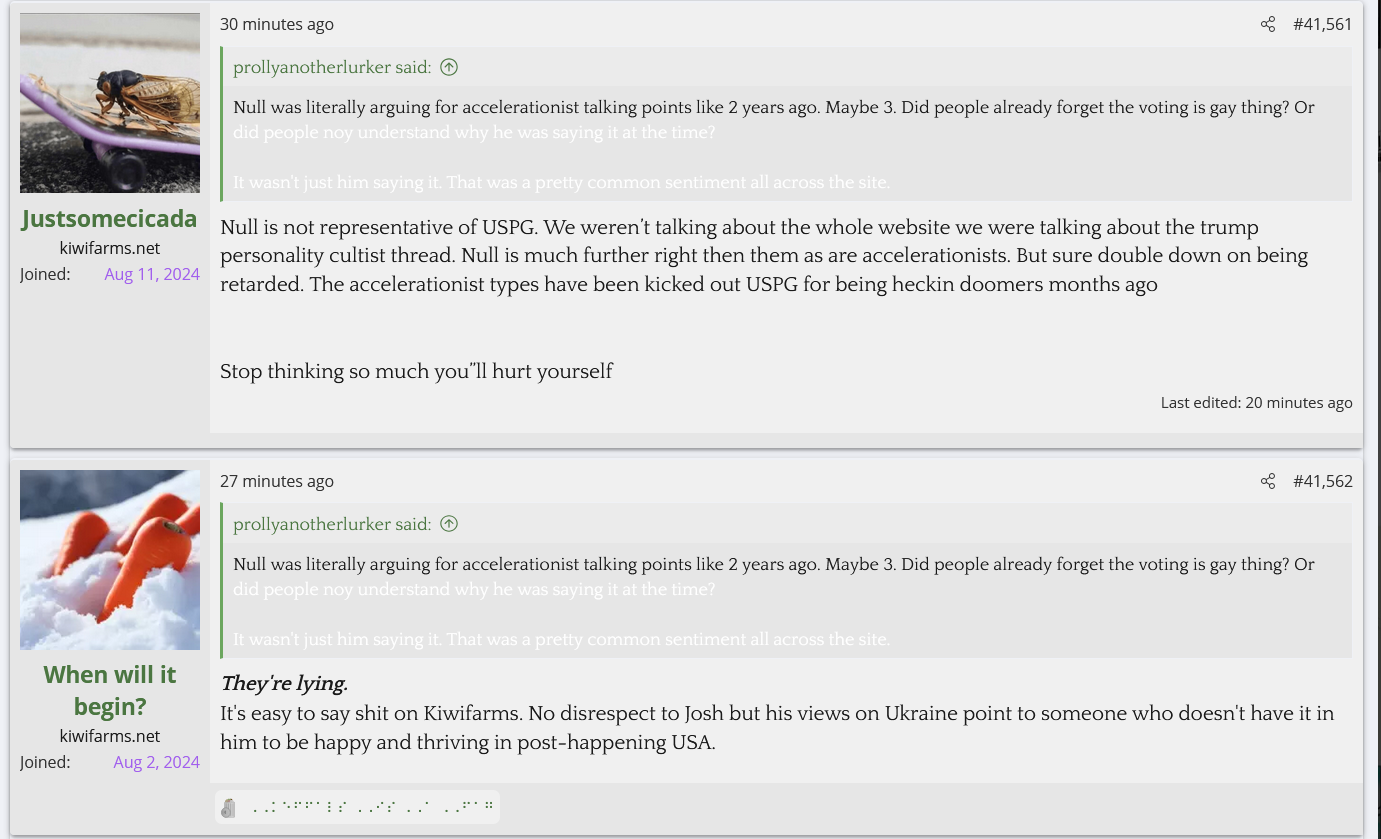This screenshot has width=1381, height=839.
Task: Open 'When will it begin?' user profile
Action: (110, 690)
